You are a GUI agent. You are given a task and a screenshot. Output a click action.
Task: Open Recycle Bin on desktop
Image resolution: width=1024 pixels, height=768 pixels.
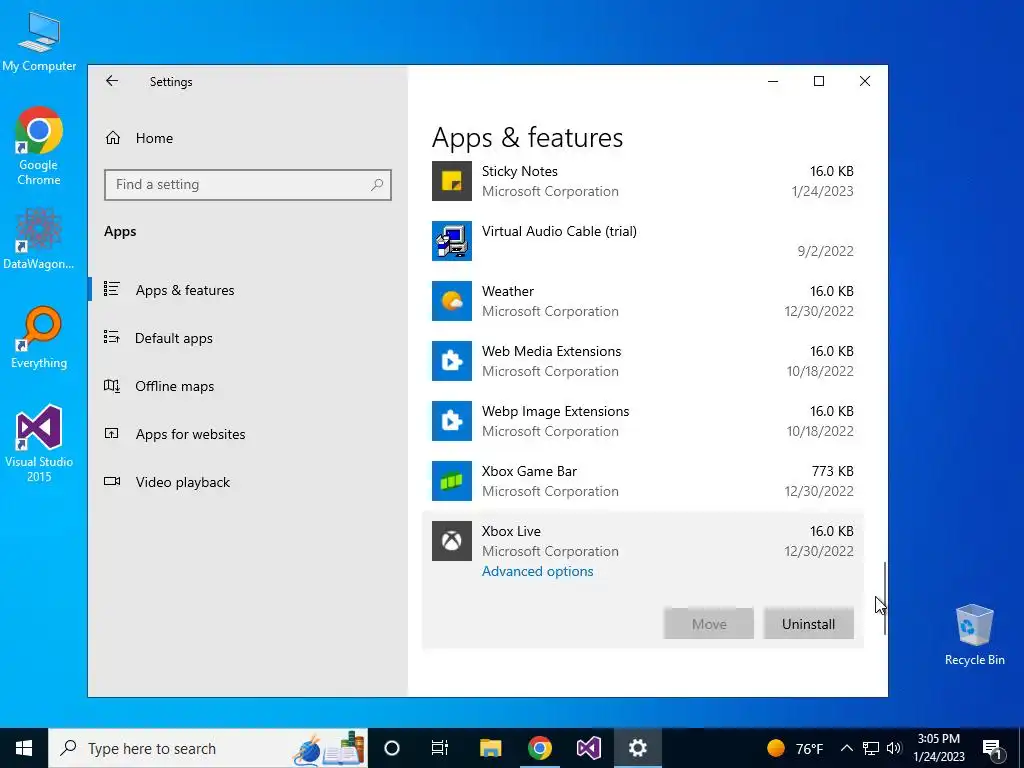[x=974, y=635]
